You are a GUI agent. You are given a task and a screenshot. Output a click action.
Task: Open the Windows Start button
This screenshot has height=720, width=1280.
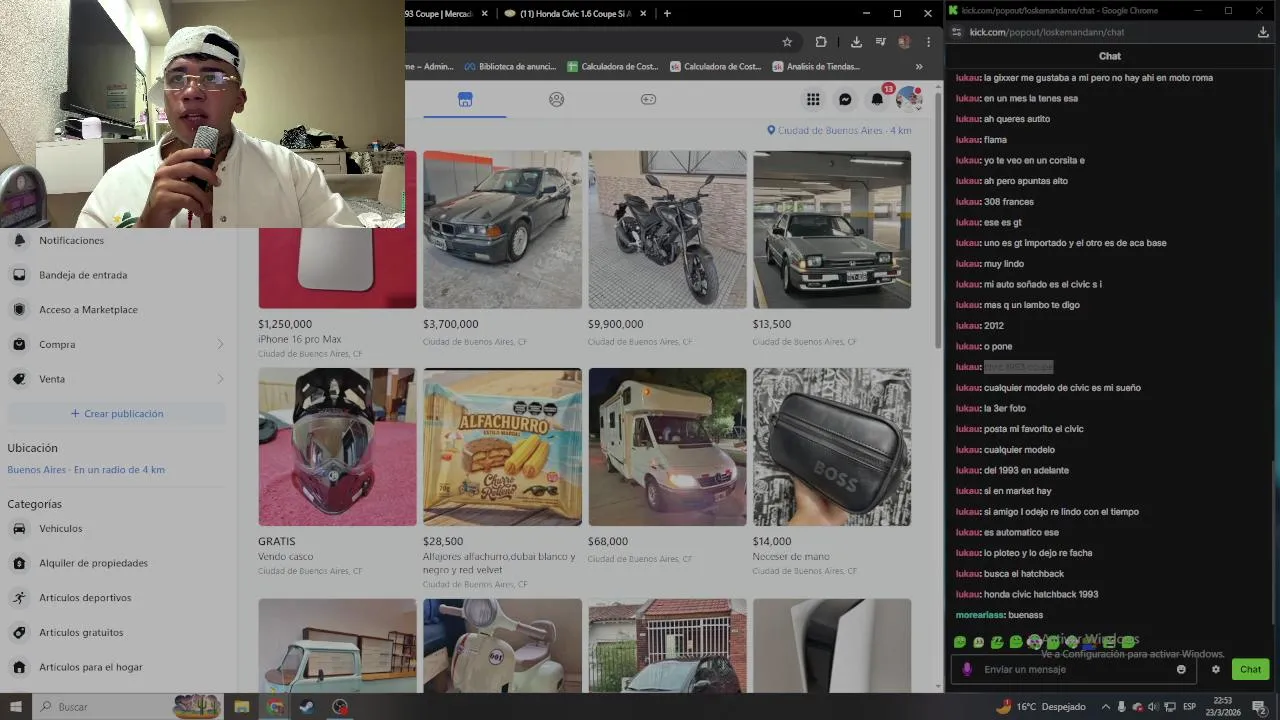coord(15,707)
